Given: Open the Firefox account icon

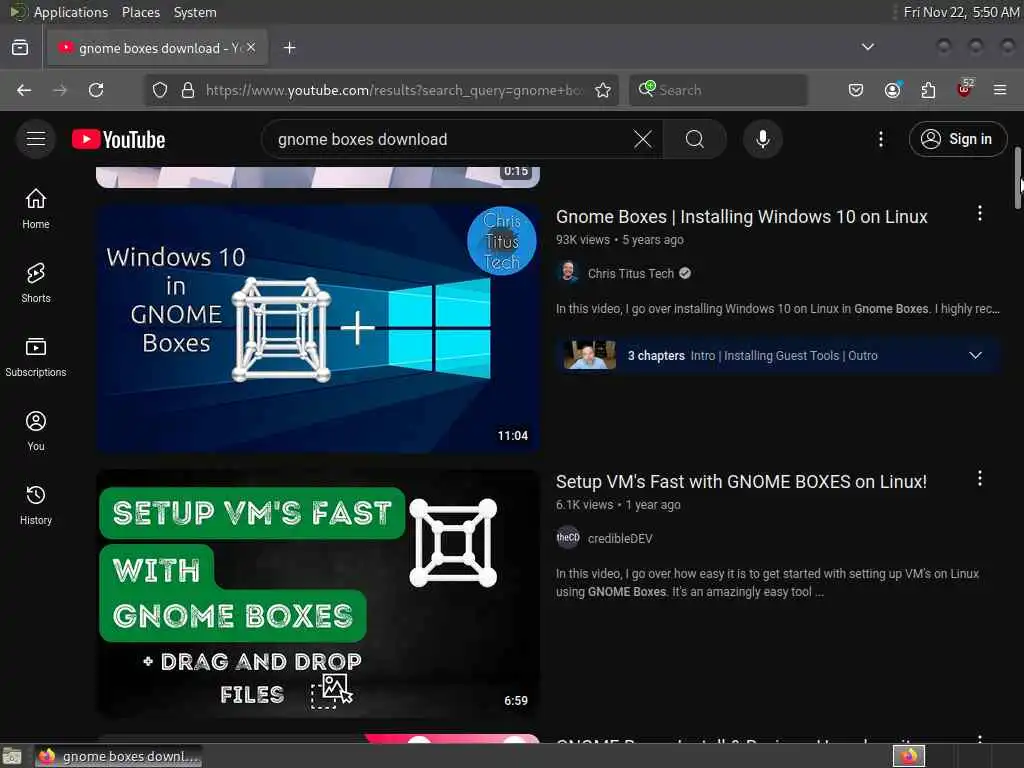Looking at the screenshot, I should (x=892, y=90).
